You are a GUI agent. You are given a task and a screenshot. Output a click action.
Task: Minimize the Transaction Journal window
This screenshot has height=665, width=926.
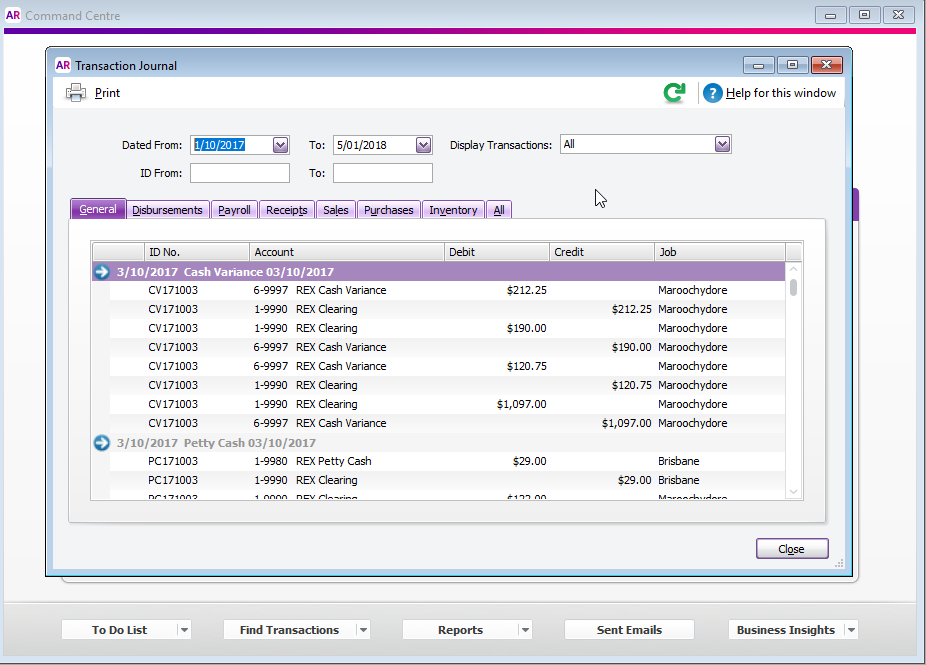click(x=759, y=65)
